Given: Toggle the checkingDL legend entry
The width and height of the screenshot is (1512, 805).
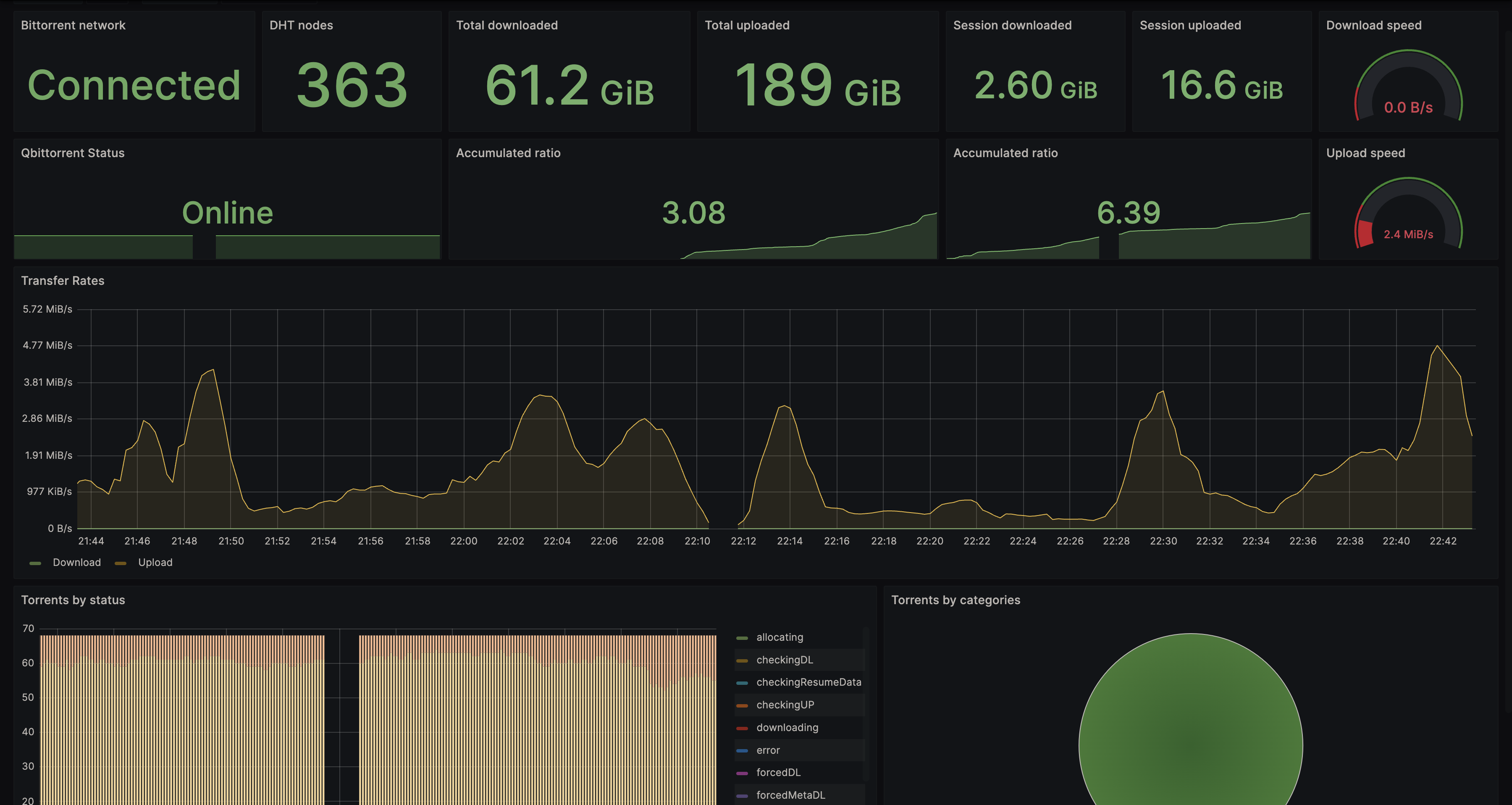Looking at the screenshot, I should (784, 660).
